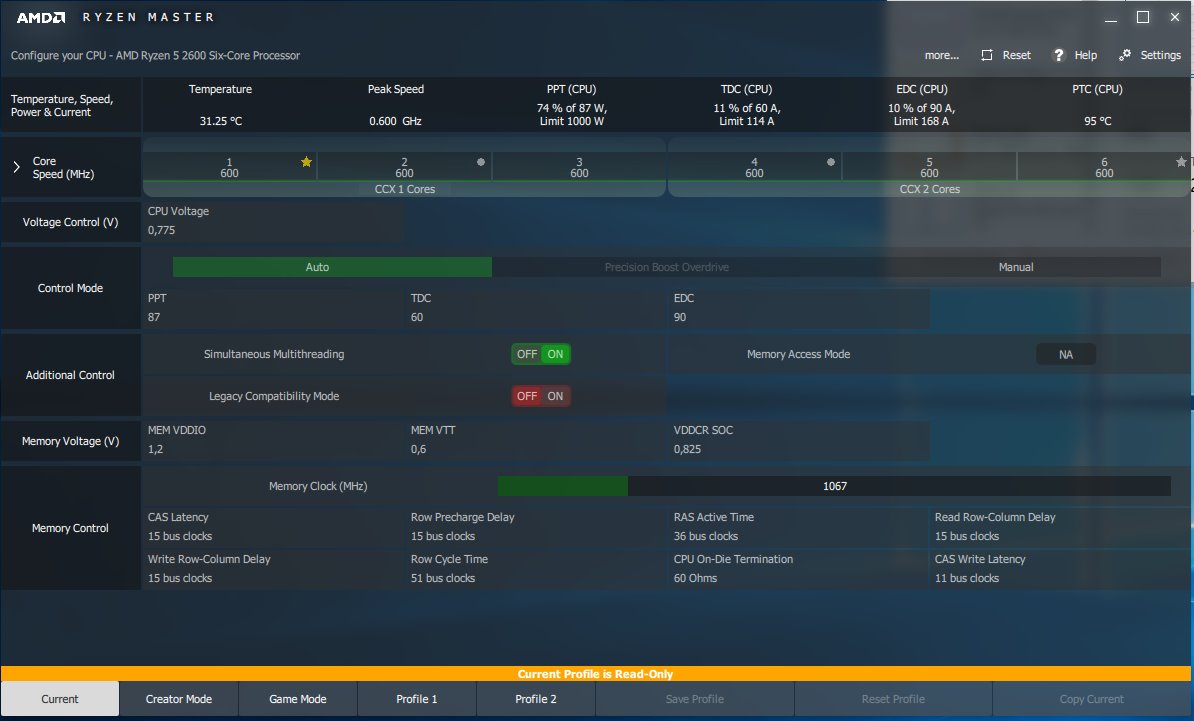1194x721 pixels.
Task: Select core 5 speed cell
Action: (929, 167)
